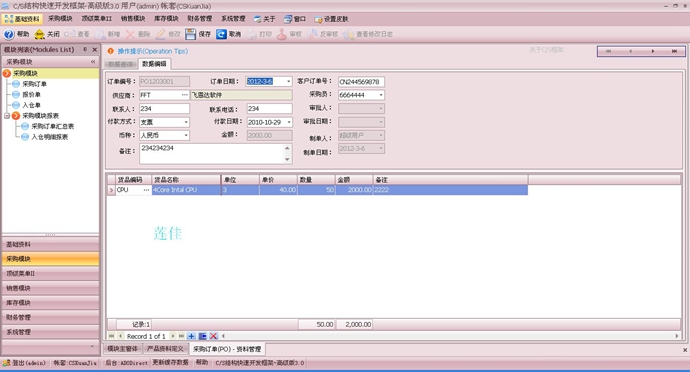This screenshot has height=372, width=690.
Task: Open the 关于 about menu
Action: 264,19
